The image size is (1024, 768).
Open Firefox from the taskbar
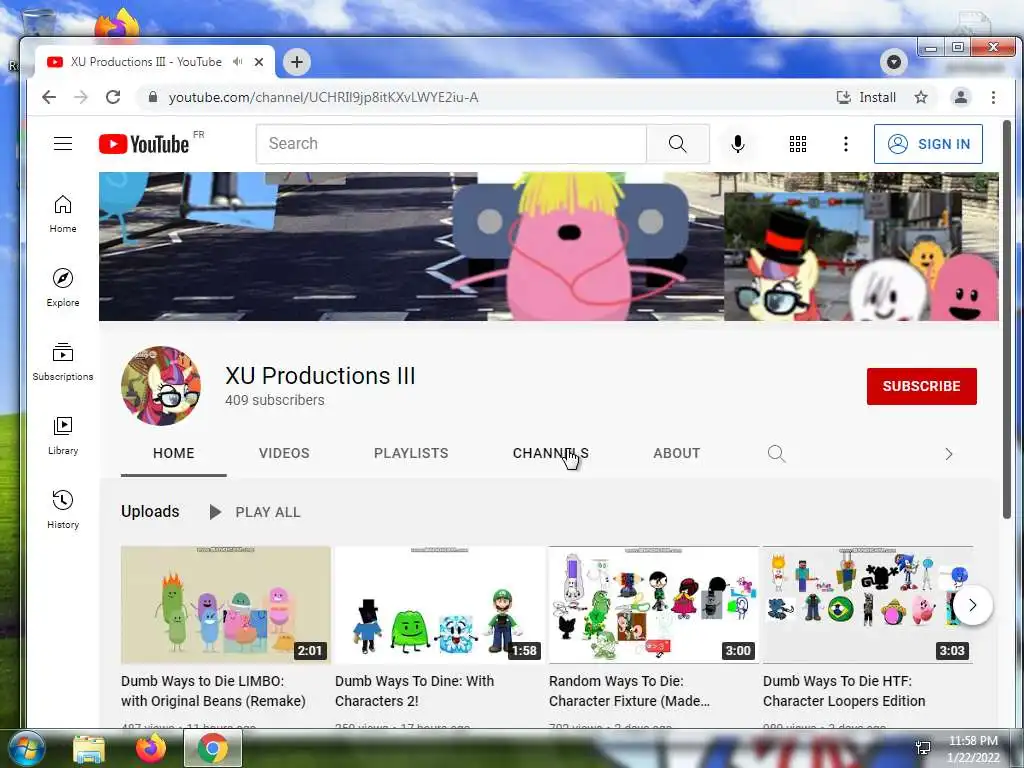pos(151,749)
